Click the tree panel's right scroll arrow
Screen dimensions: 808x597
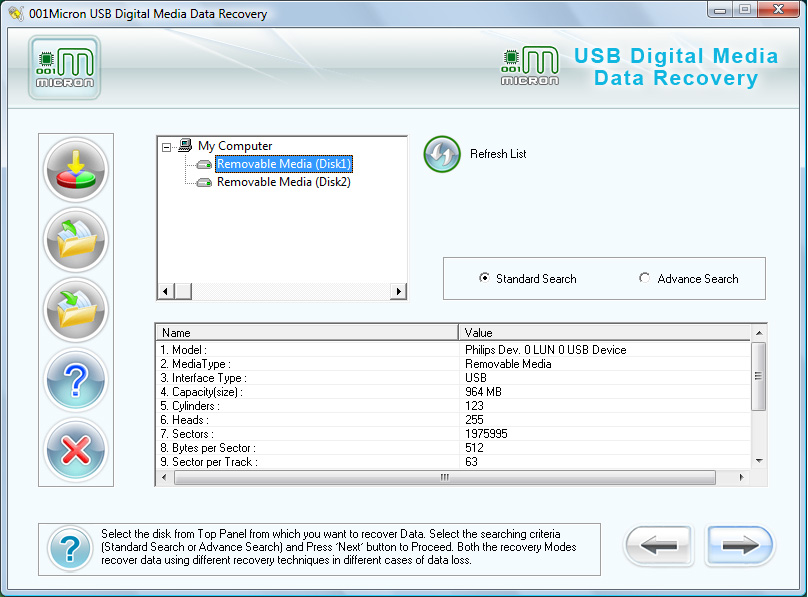click(x=399, y=291)
